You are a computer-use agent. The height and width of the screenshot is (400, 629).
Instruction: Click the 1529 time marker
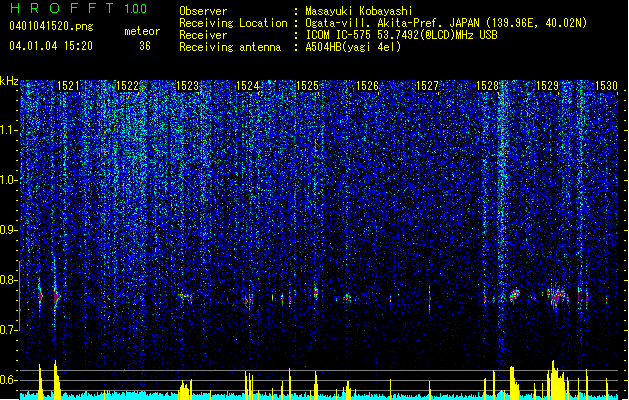click(548, 86)
